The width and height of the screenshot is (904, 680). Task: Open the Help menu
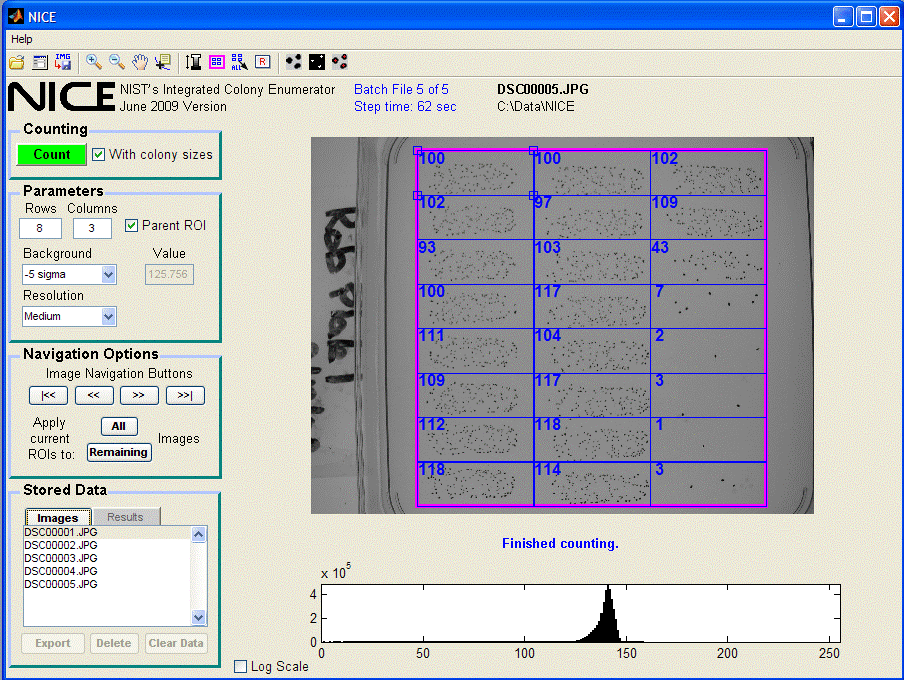(x=21, y=38)
